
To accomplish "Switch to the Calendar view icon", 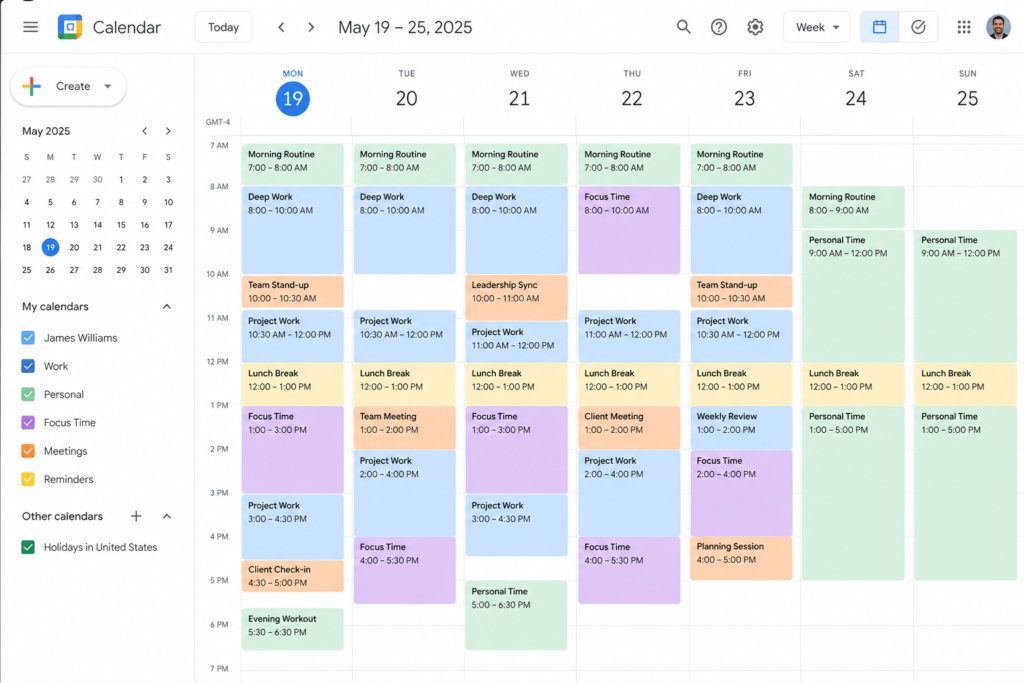I will (880, 27).
